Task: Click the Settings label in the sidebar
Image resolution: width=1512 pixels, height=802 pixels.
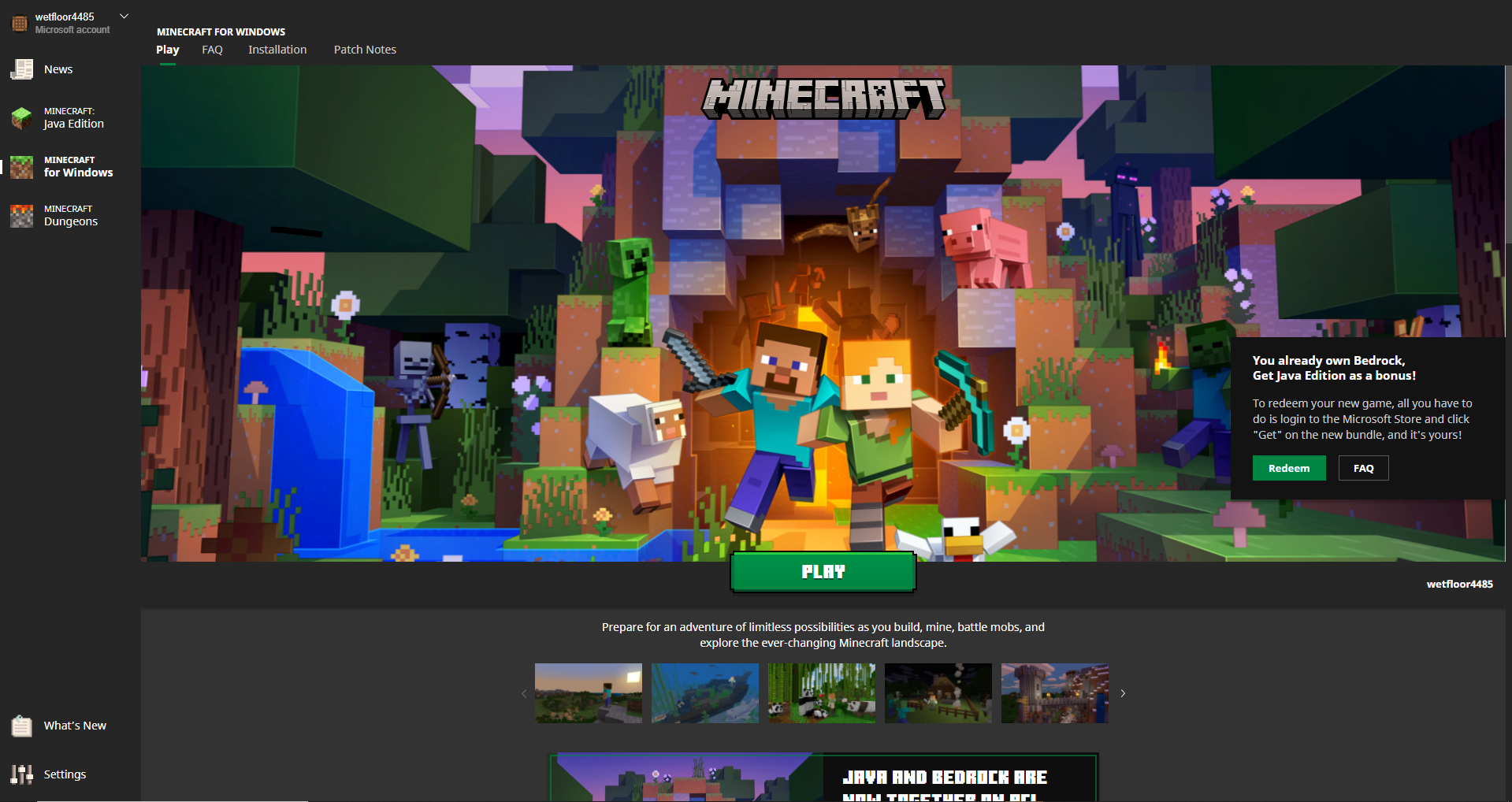Action: (65, 774)
